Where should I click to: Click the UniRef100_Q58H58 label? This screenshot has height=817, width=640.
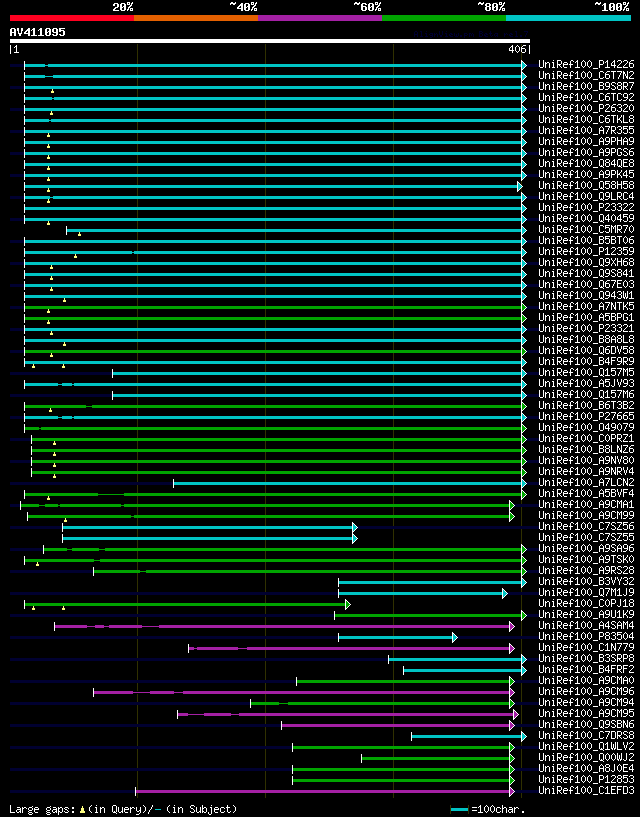pos(586,185)
